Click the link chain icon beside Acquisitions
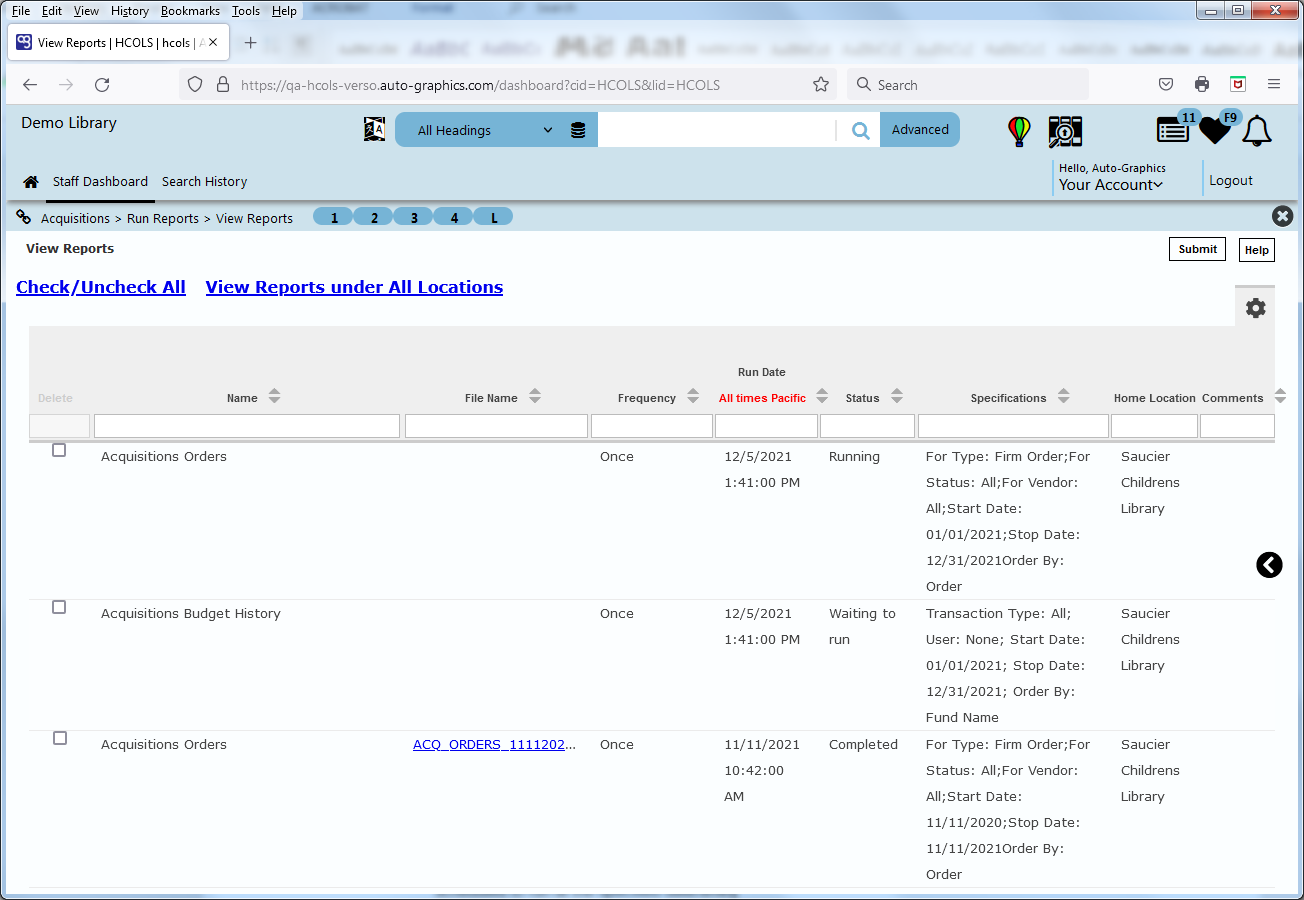Screen dimensions: 1304x900 click(x=24, y=217)
